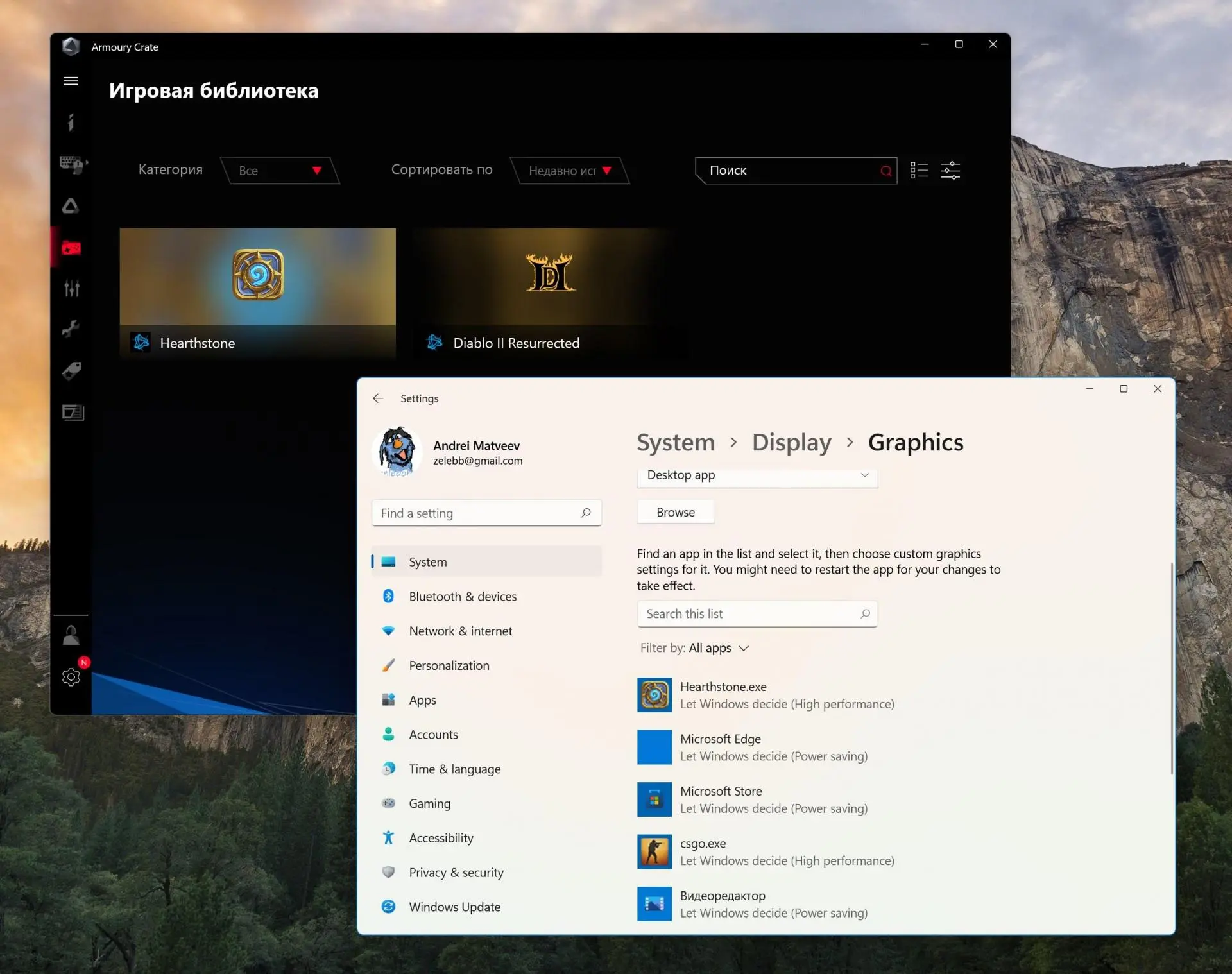Open Armoury Crate home info icon
The width and height of the screenshot is (1232, 974).
pyautogui.click(x=71, y=122)
